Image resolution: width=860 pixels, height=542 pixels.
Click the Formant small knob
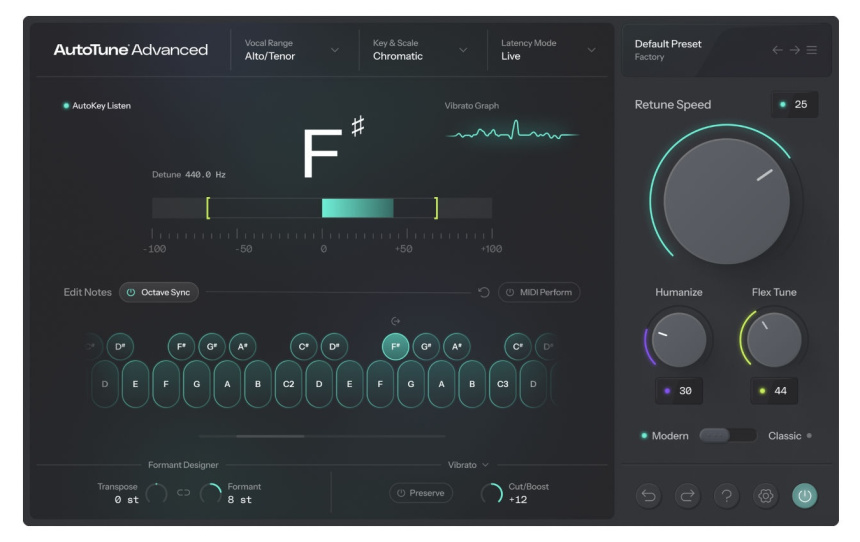click(211, 493)
